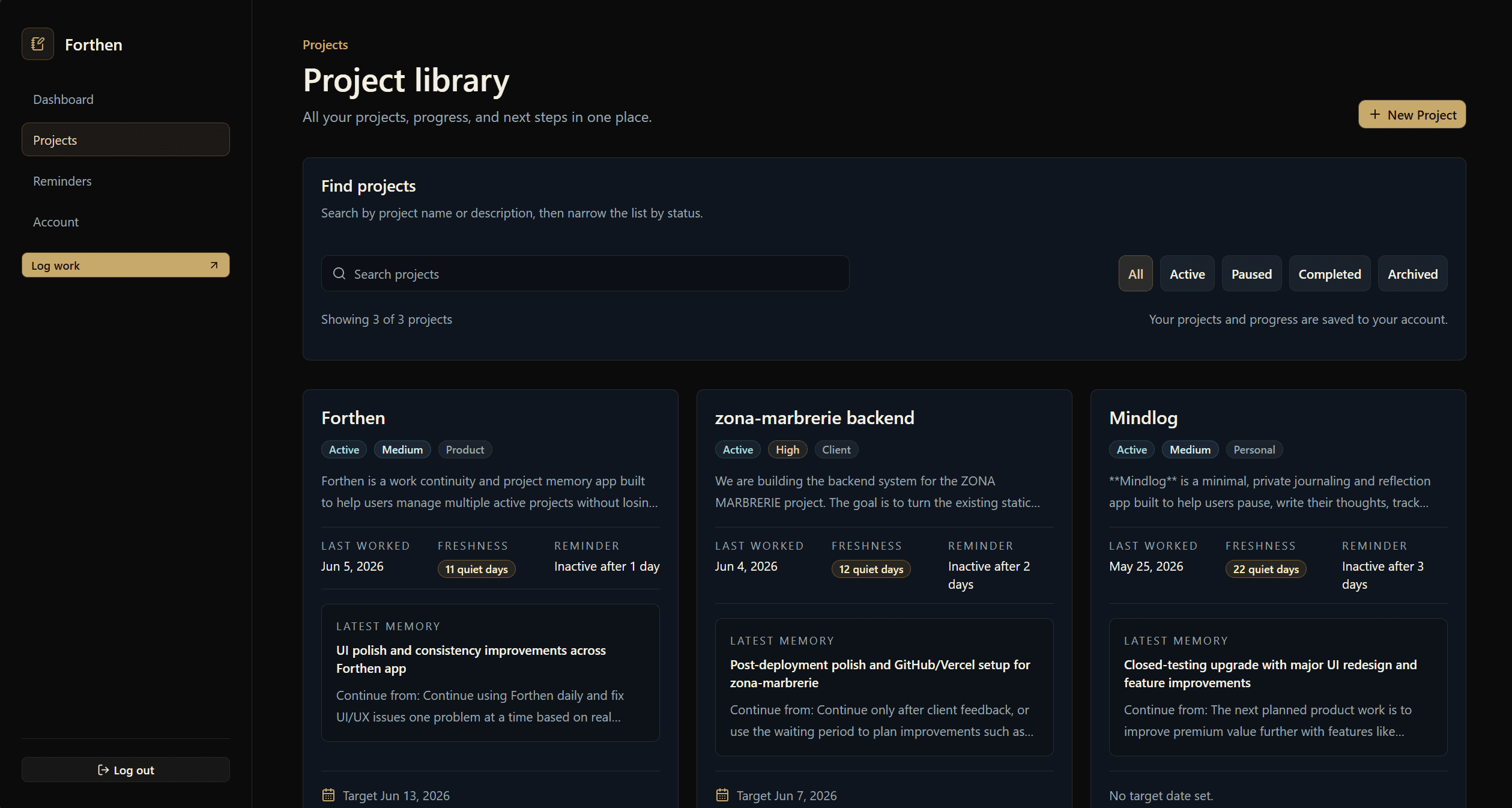The height and width of the screenshot is (808, 1512).
Task: Click the Log work arrow icon
Action: click(214, 265)
